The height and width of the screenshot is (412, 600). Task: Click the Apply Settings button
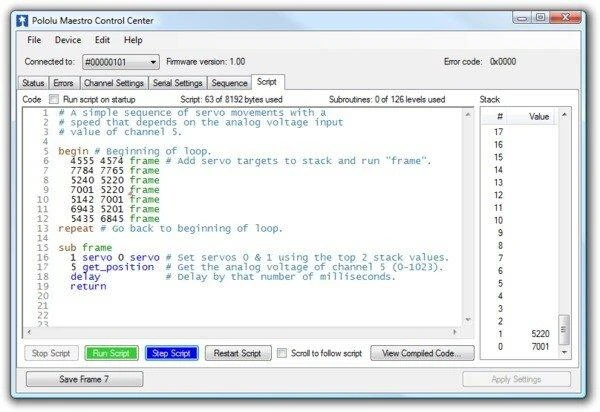coord(516,379)
